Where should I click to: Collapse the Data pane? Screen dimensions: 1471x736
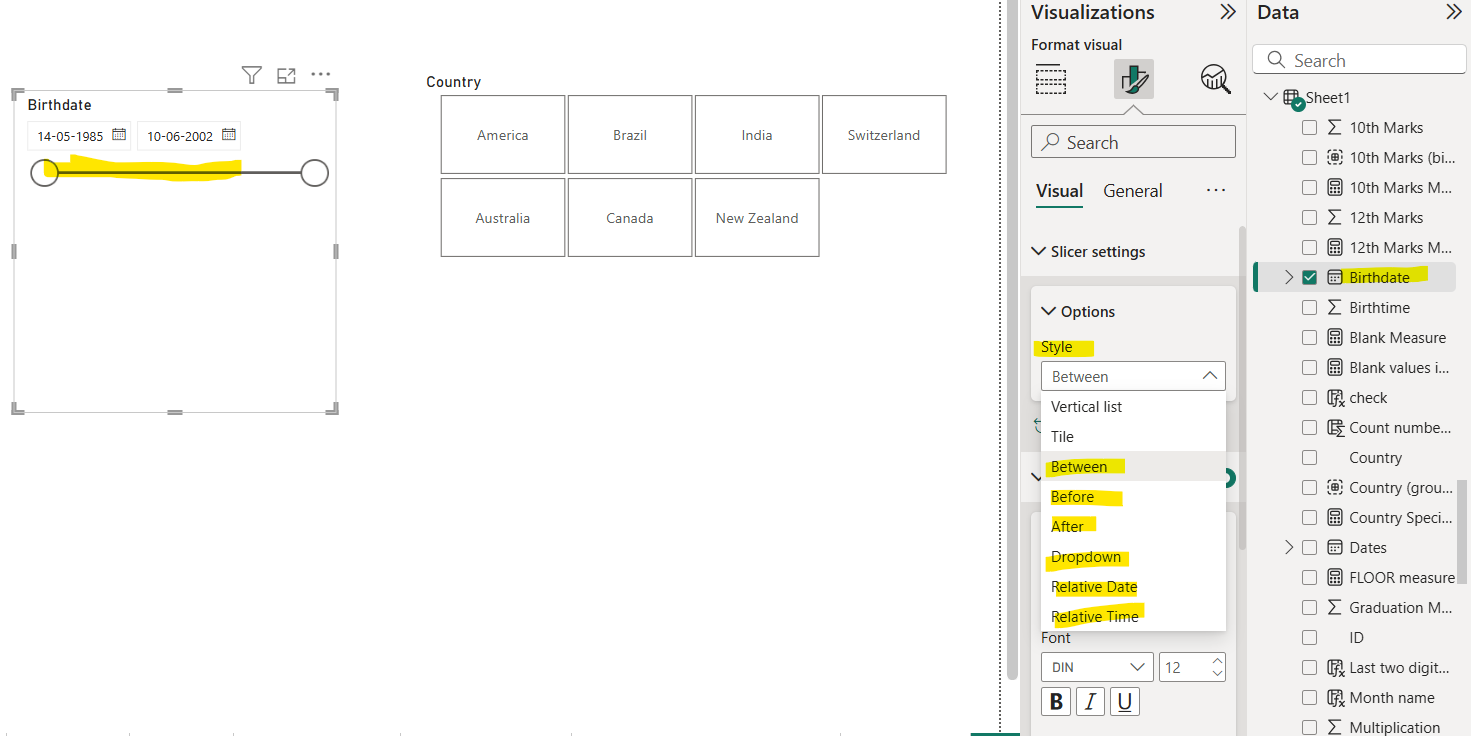point(1454,13)
